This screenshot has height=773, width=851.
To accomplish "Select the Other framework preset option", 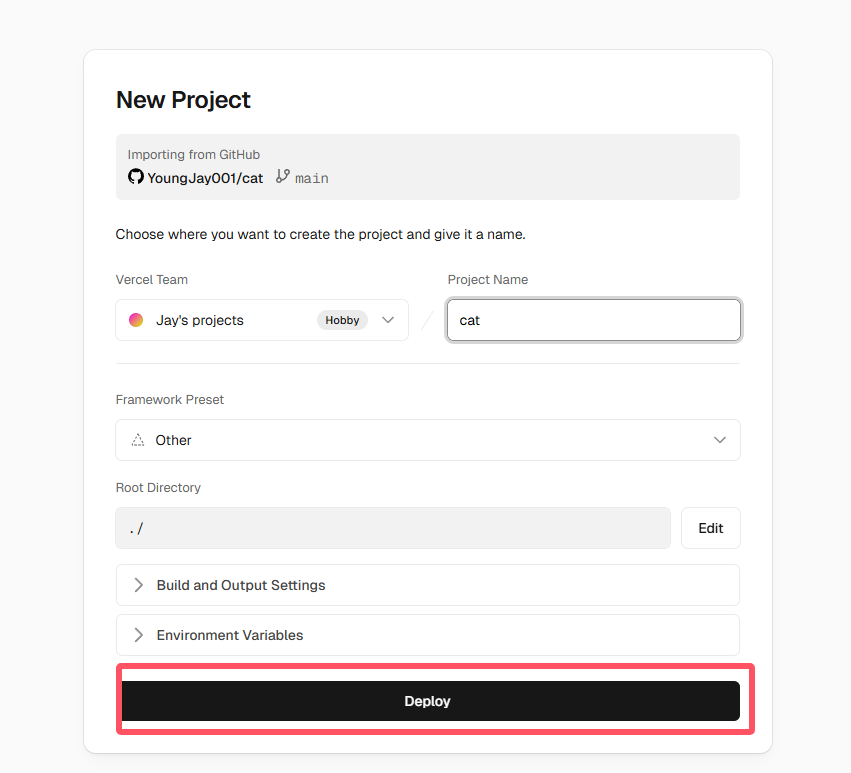I will pyautogui.click(x=172, y=440).
